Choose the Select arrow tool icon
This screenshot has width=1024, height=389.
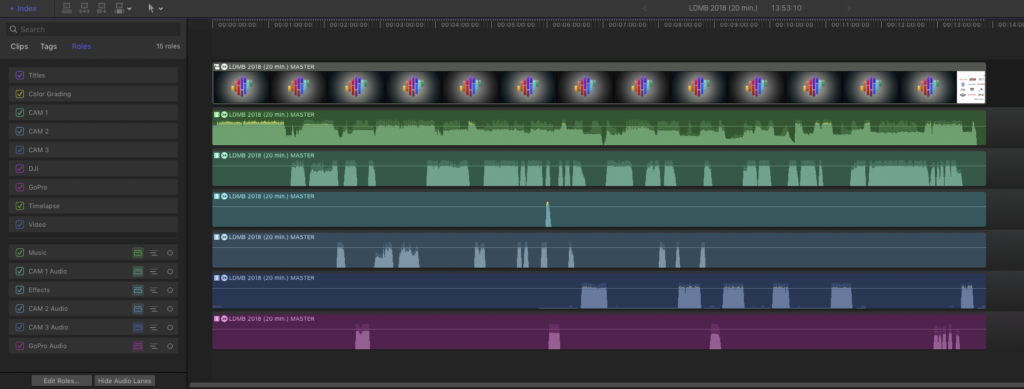tap(152, 8)
